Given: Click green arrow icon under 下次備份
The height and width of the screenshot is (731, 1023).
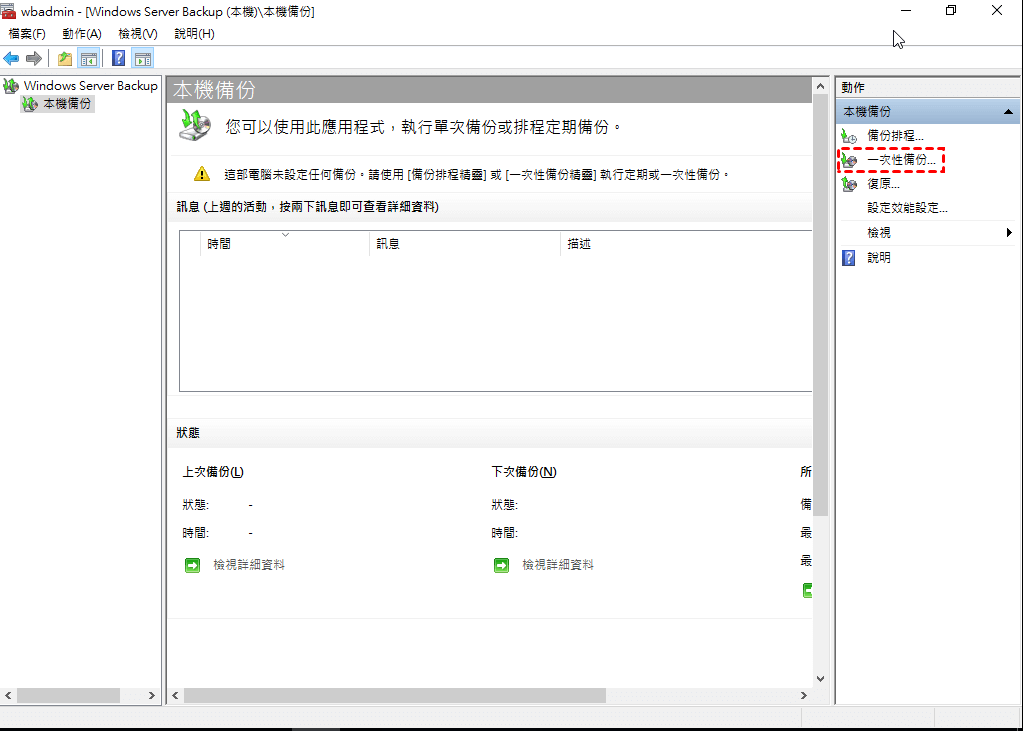Looking at the screenshot, I should coord(501,565).
